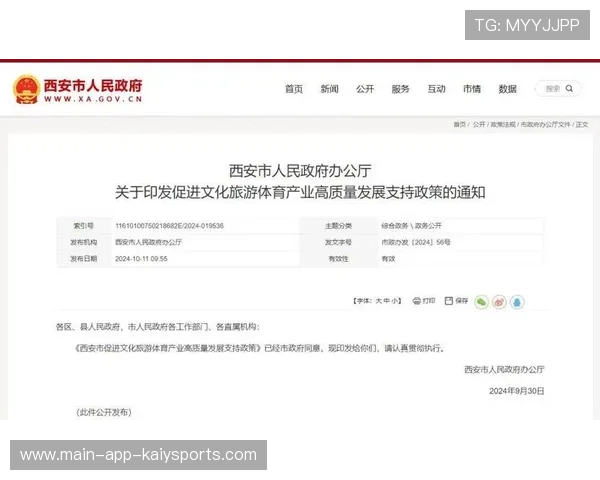
Task: Click the index number 11610100750218682E/2024-019536
Action: [x=169, y=226]
